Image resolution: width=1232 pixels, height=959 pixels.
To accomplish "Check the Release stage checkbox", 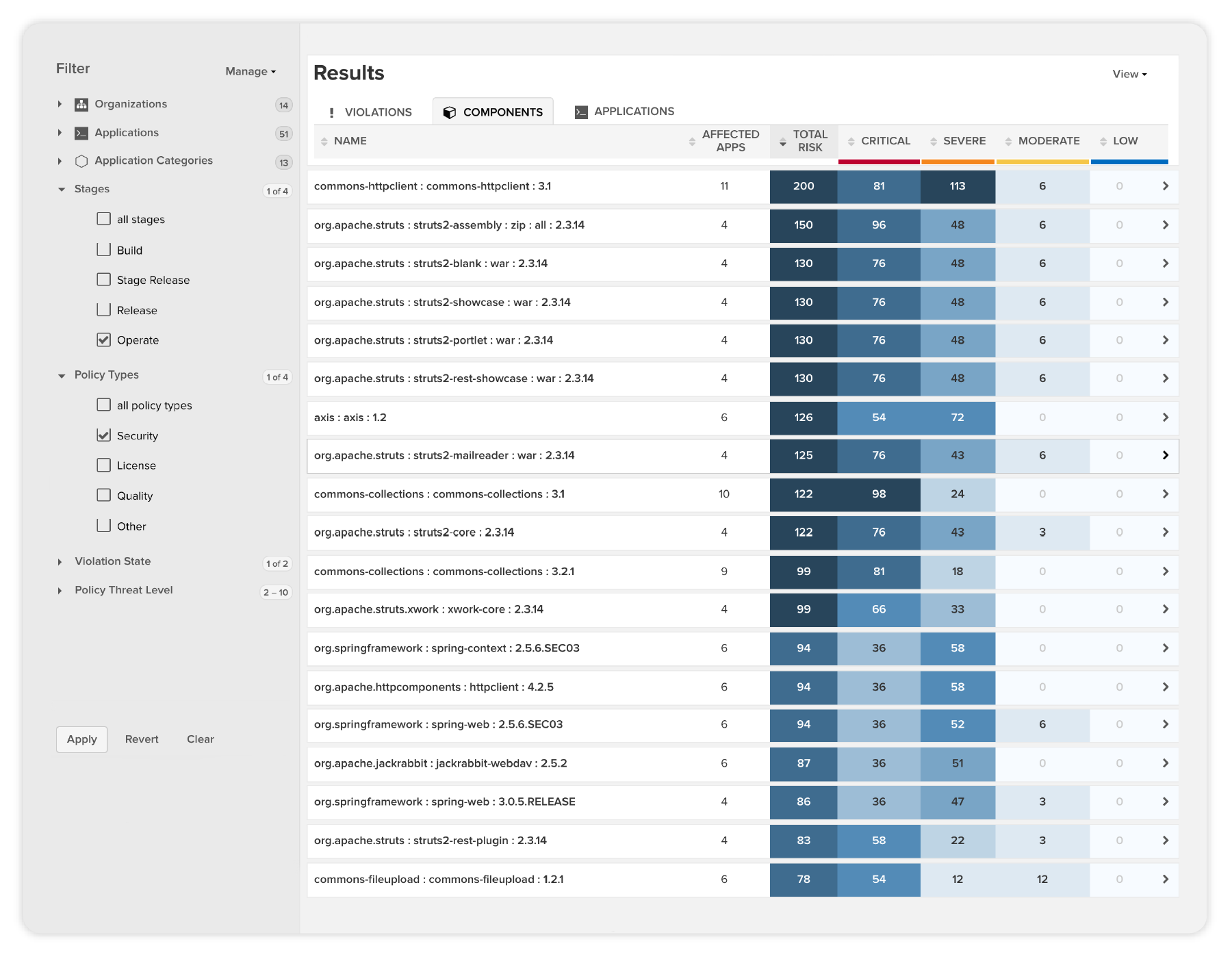I will pos(104,310).
